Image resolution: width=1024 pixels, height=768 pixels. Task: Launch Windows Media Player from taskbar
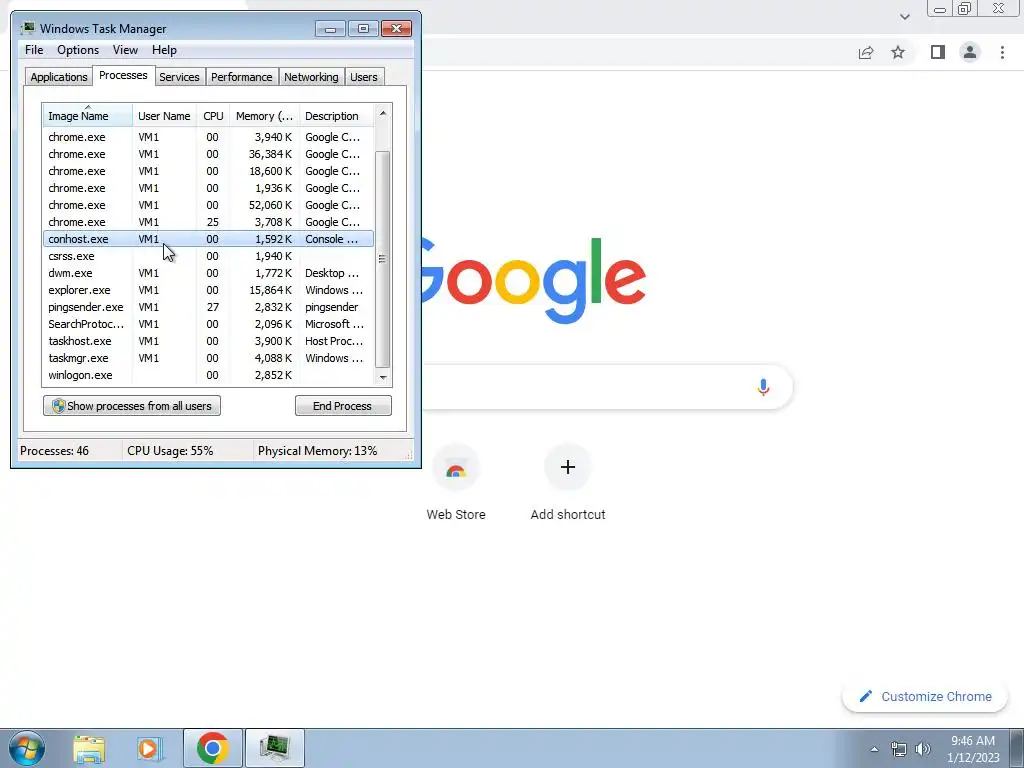(x=150, y=748)
